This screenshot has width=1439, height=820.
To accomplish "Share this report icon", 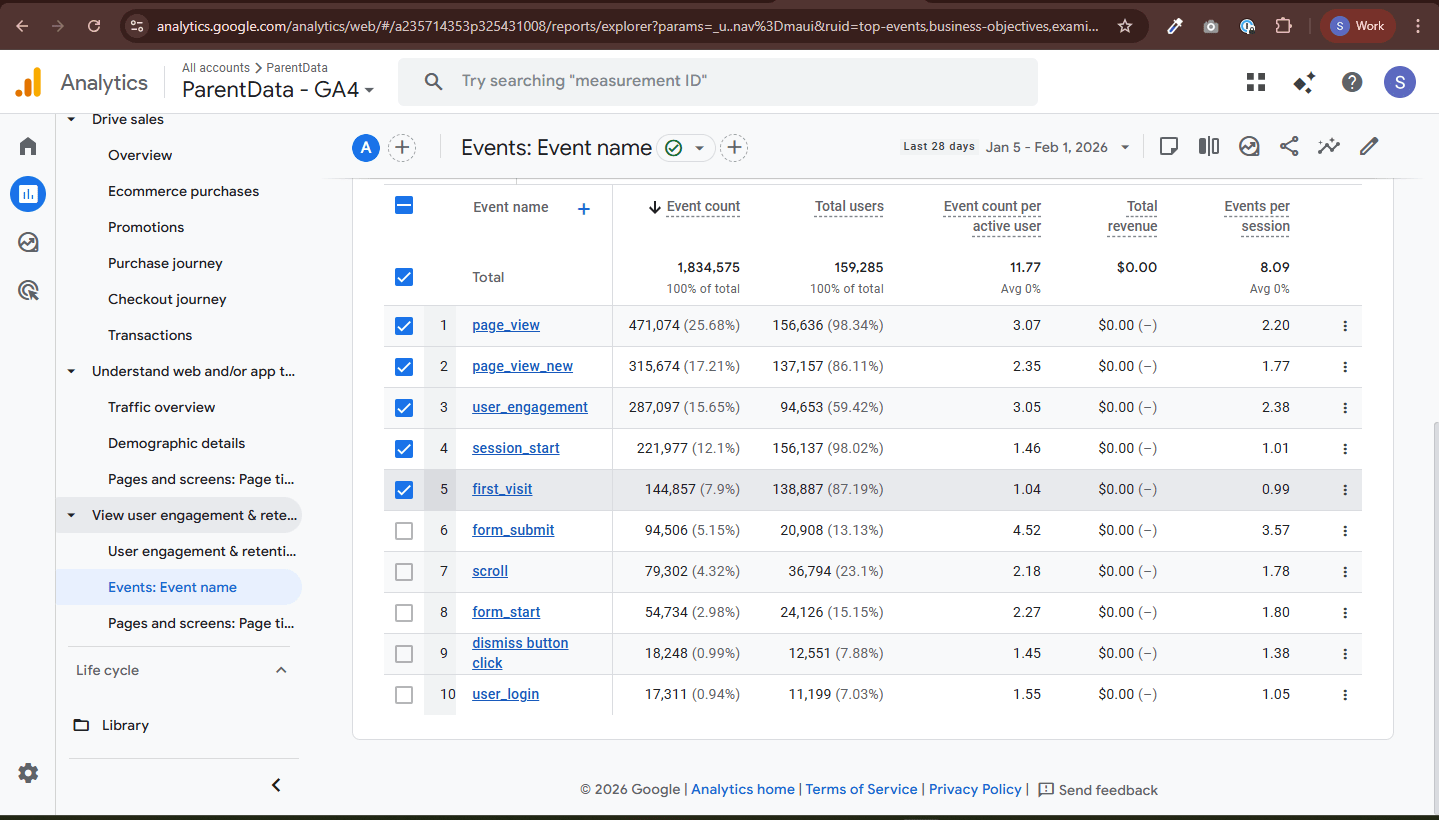I will 1289,147.
